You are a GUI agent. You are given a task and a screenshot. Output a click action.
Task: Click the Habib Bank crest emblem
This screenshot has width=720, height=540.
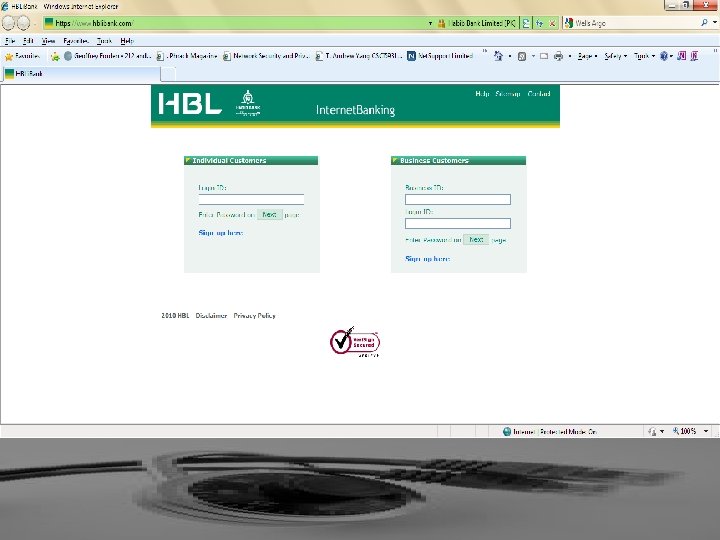point(248,103)
